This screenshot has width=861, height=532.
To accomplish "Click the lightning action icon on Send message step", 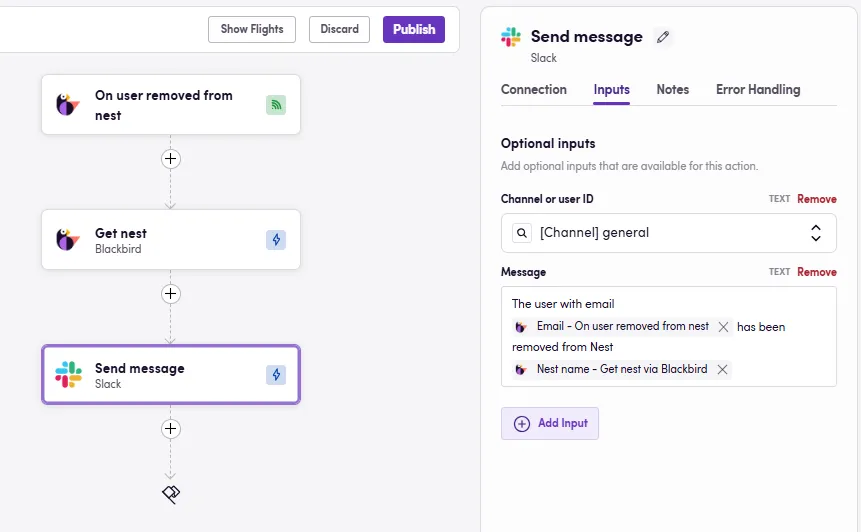I will point(276,375).
